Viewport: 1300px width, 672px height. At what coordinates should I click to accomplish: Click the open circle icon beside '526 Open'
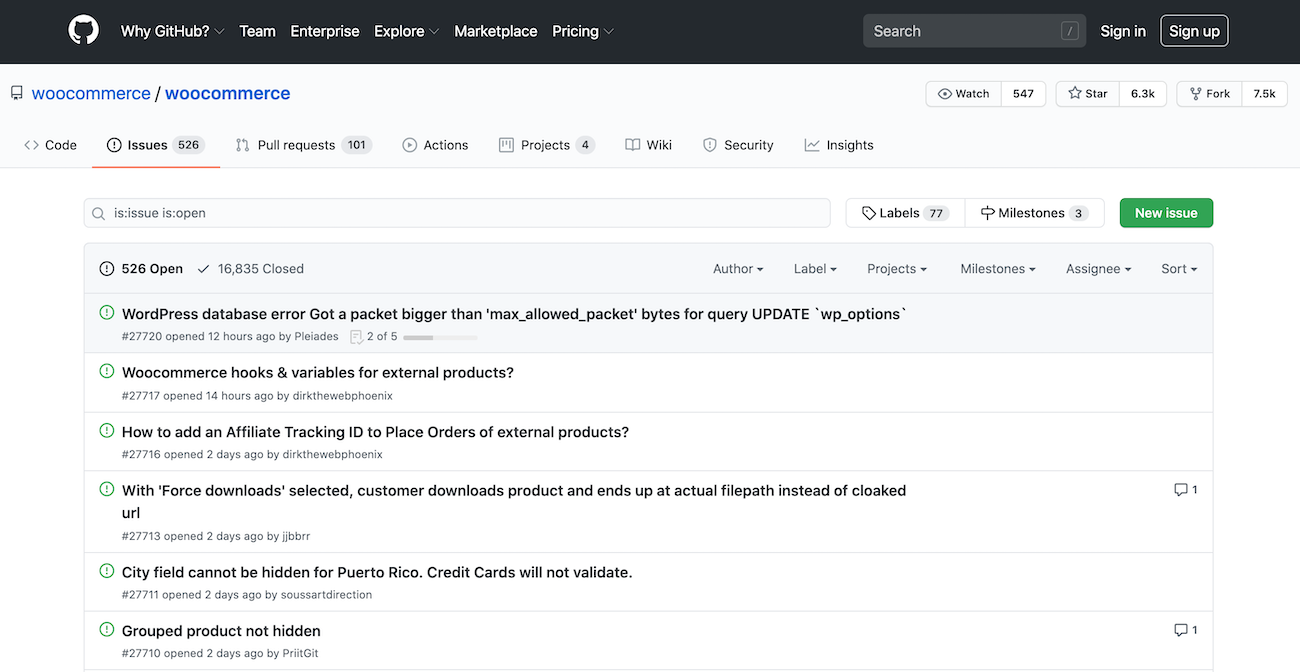(x=107, y=269)
